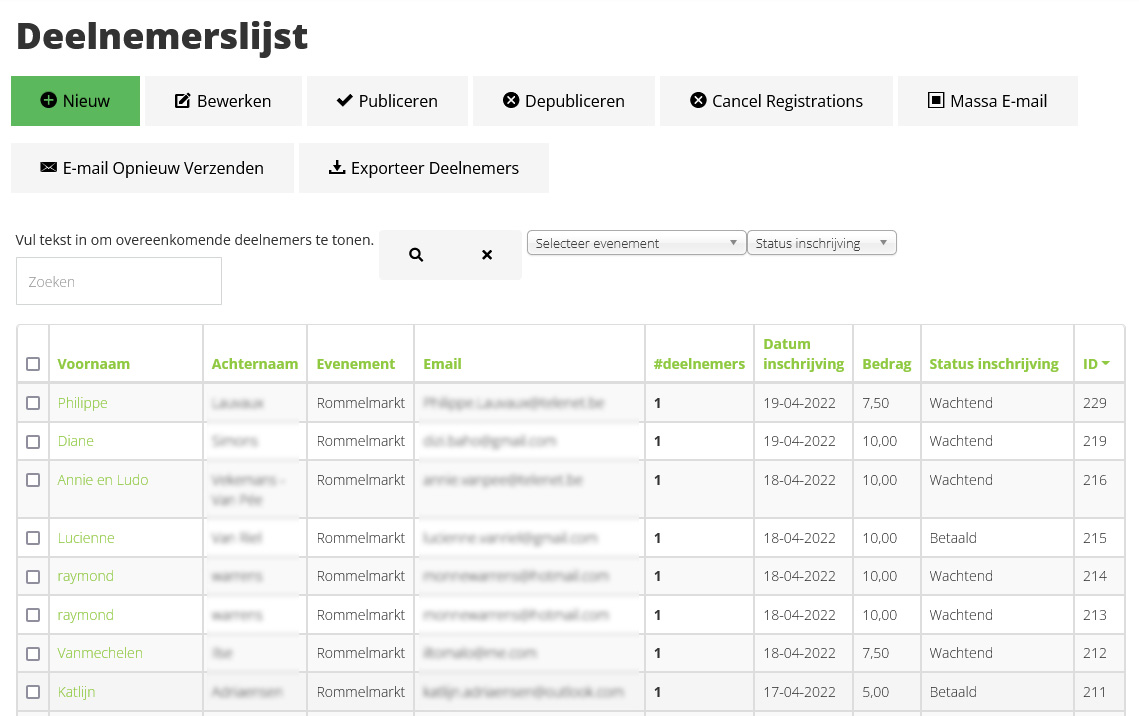Sort table by Datum inschrijving column
Viewport: 1139px width, 716px height.
click(x=803, y=354)
